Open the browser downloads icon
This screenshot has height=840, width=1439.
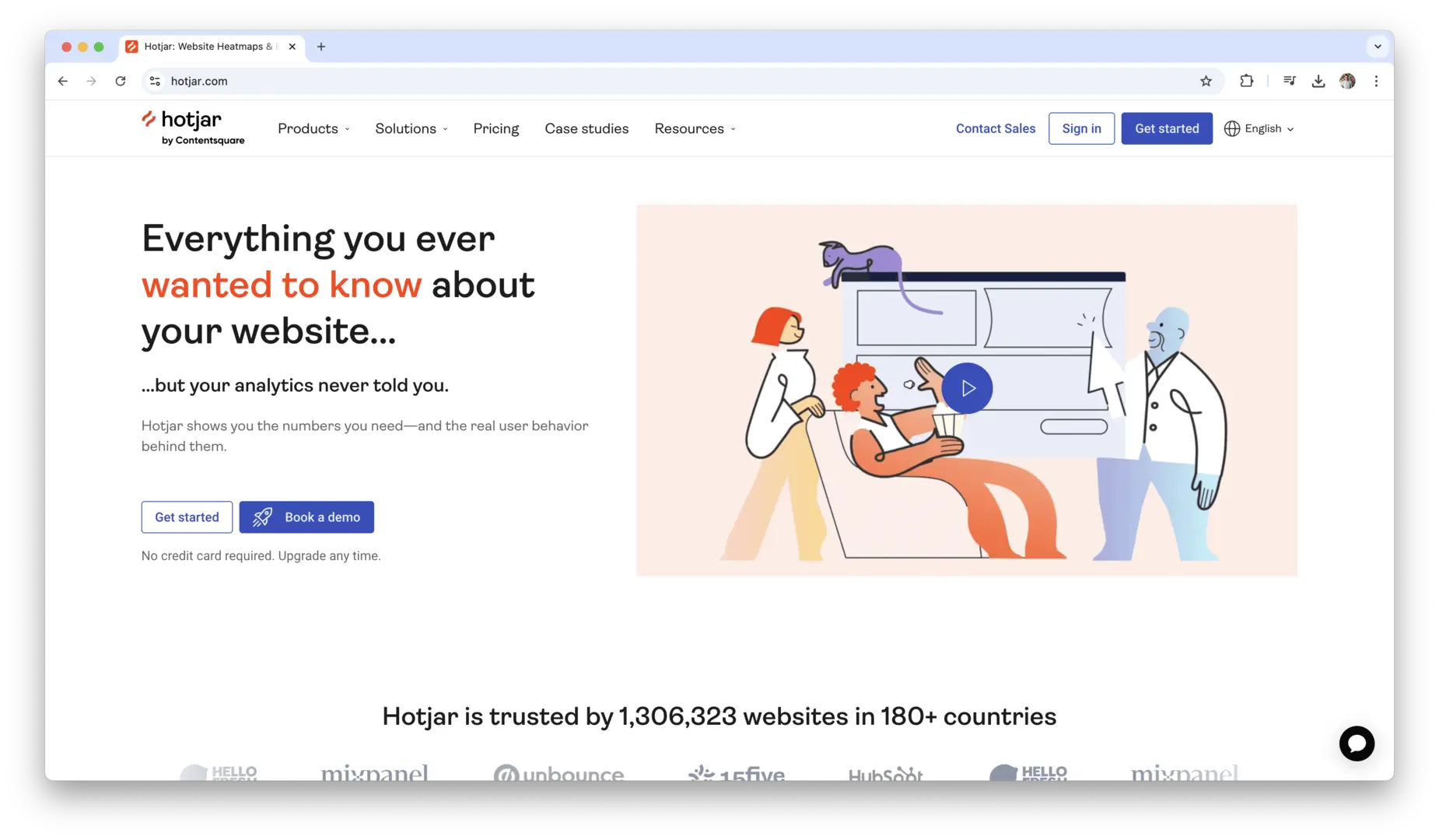point(1318,81)
